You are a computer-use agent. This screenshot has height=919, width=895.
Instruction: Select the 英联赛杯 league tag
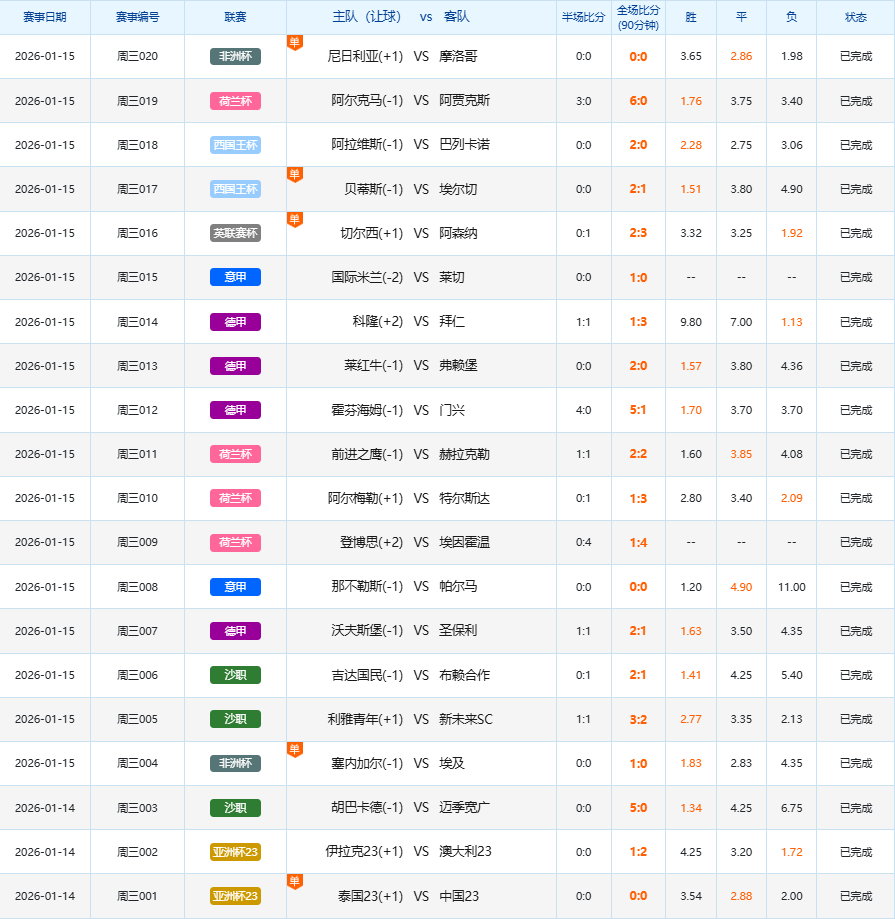point(235,233)
